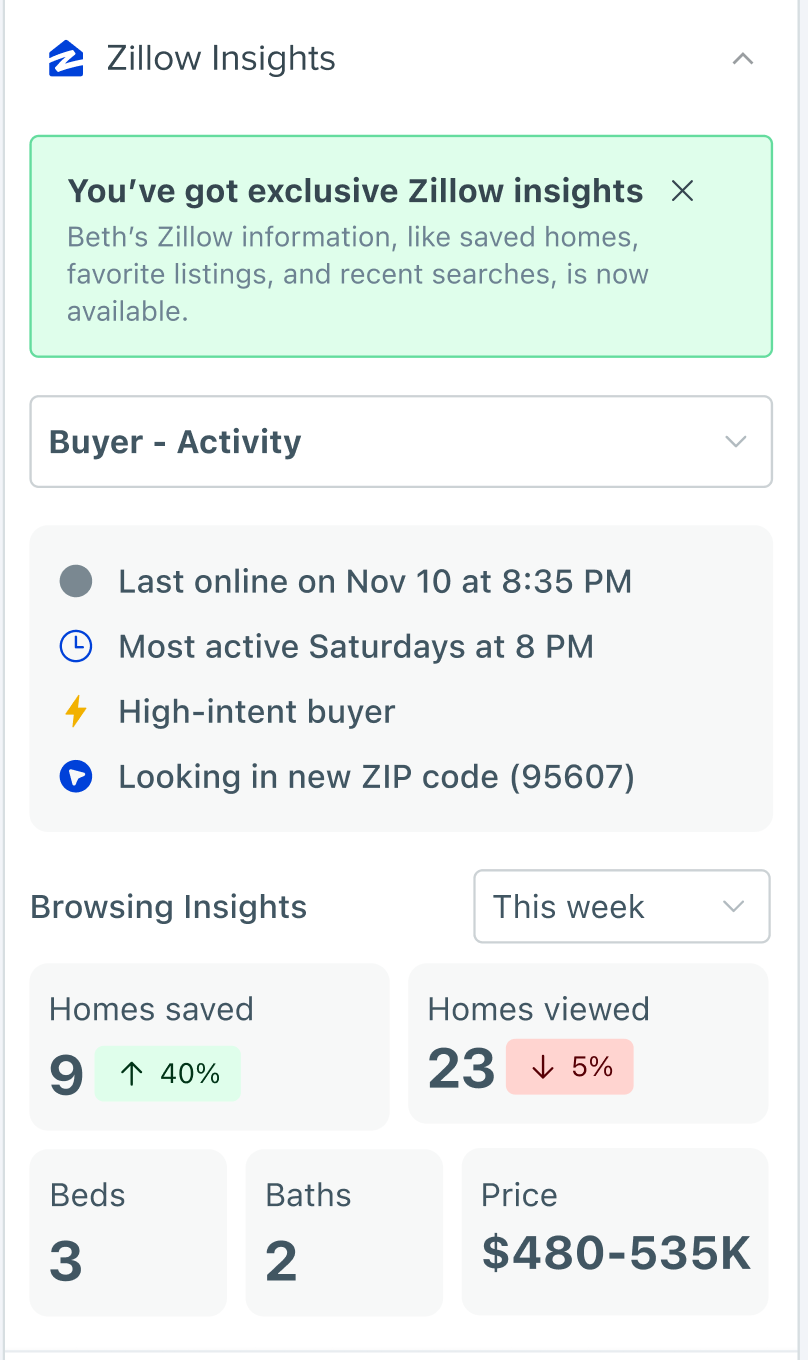Select the Baths stat tile

point(344,1232)
